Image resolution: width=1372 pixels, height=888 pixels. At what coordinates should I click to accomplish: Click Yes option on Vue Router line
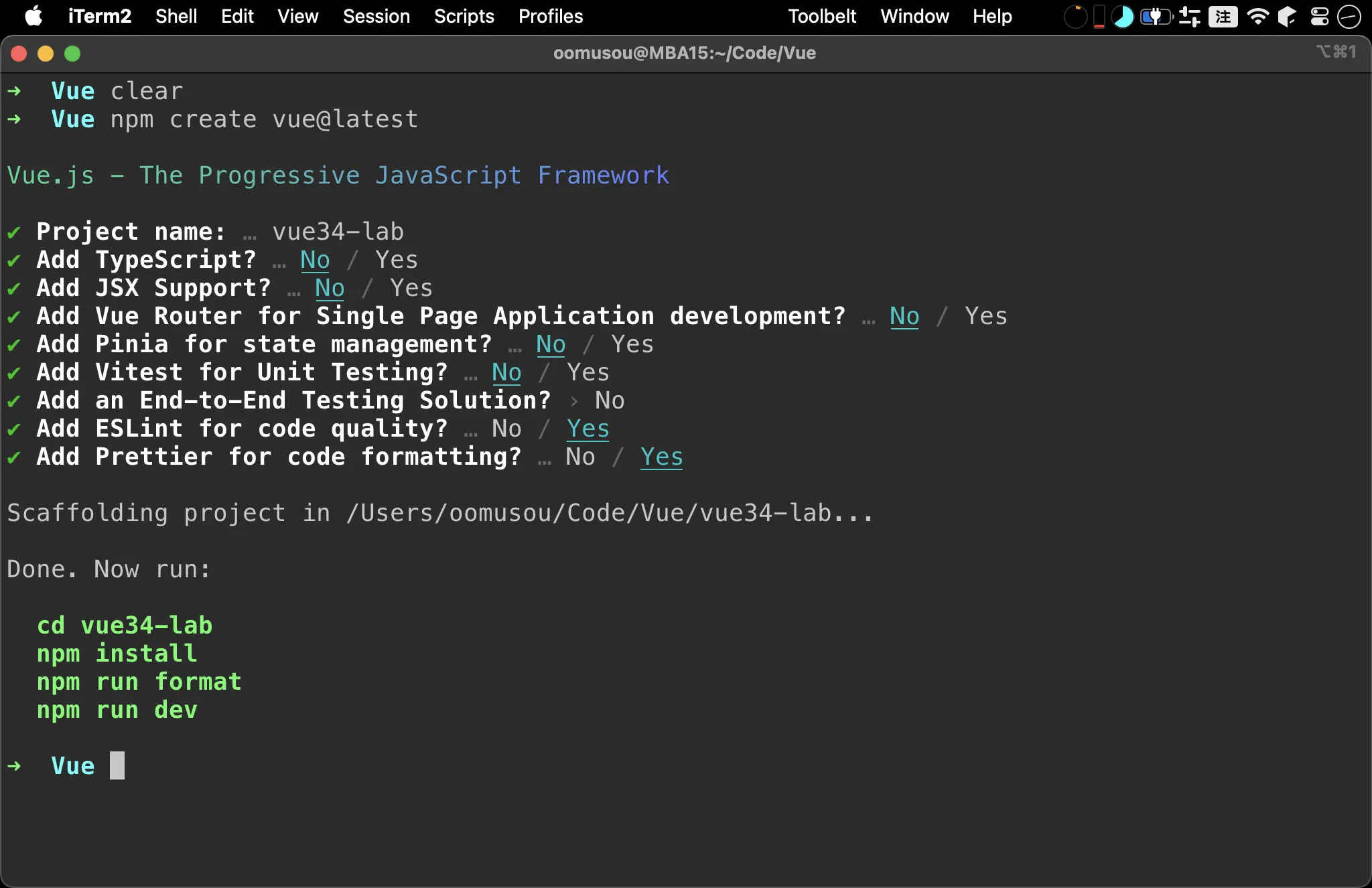(x=986, y=316)
